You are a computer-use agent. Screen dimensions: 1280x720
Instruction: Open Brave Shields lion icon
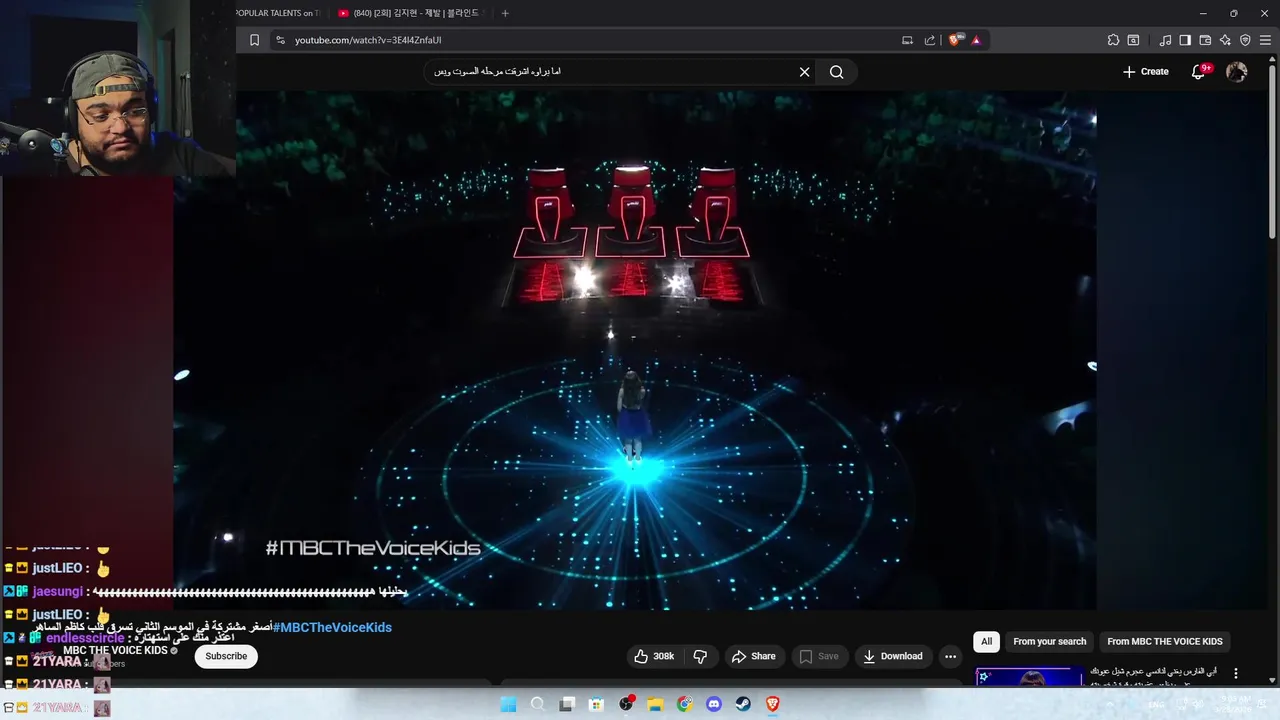tap(955, 40)
